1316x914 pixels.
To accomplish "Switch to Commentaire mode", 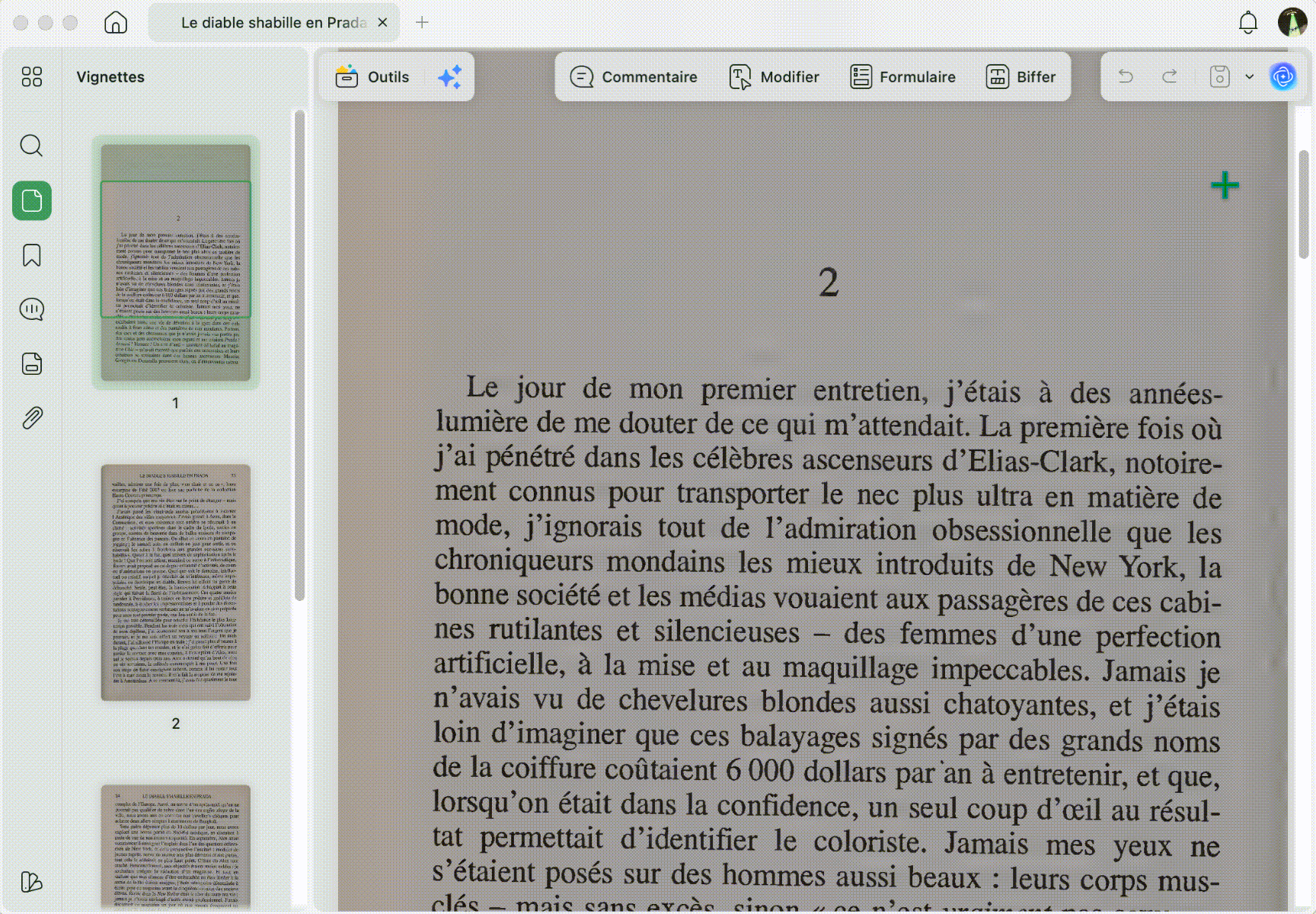I will tap(634, 77).
